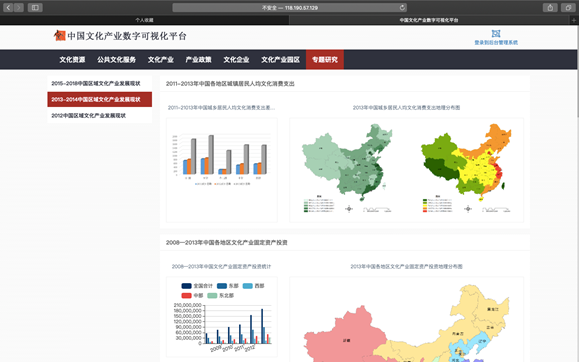Open the 文化产业园区 navigation menu
The width and height of the screenshot is (579, 362).
tap(280, 59)
